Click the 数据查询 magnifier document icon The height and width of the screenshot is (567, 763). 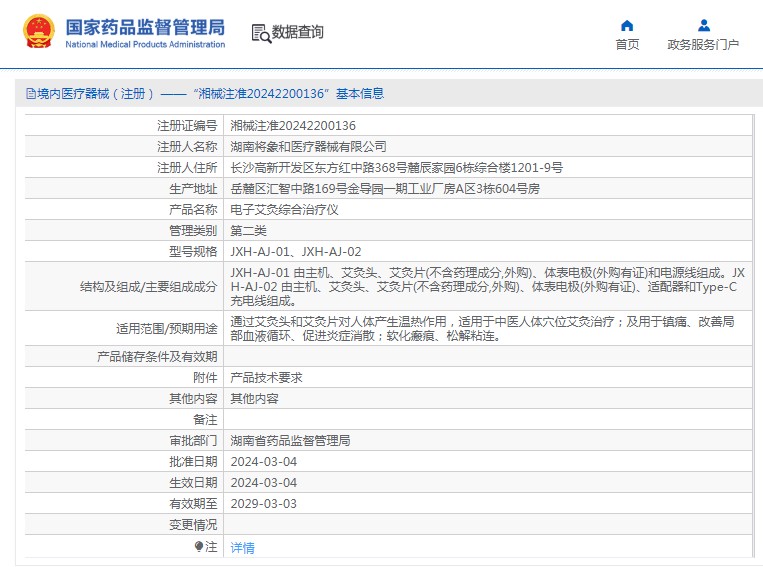260,33
